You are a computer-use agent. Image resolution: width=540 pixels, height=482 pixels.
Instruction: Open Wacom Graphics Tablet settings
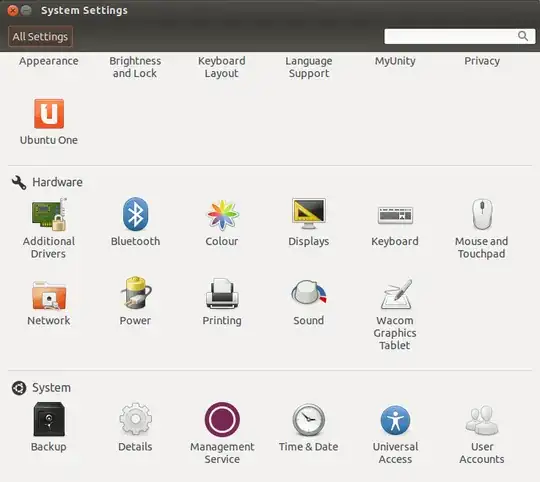click(x=396, y=294)
